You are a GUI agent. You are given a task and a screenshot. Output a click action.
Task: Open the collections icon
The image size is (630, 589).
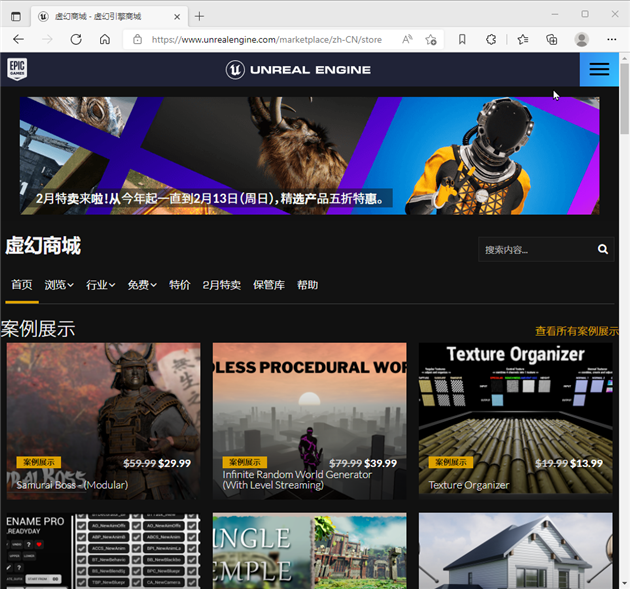click(x=552, y=39)
